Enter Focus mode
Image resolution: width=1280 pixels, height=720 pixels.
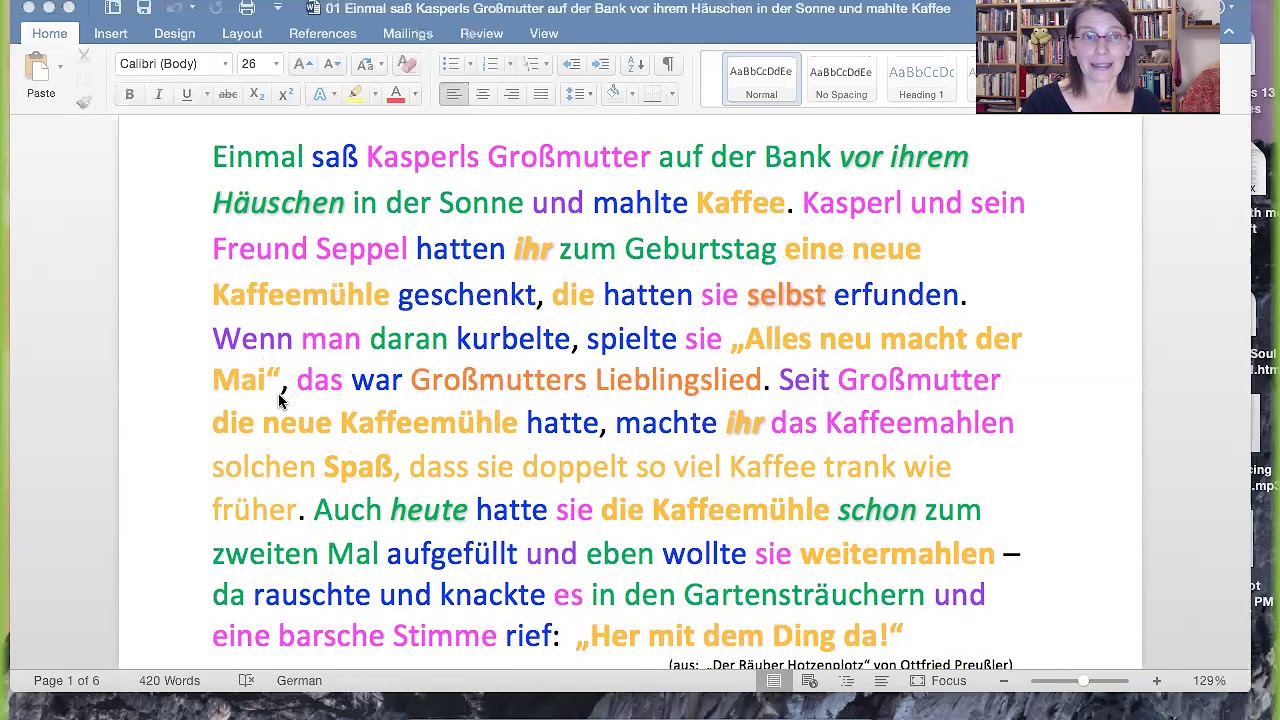pos(938,681)
